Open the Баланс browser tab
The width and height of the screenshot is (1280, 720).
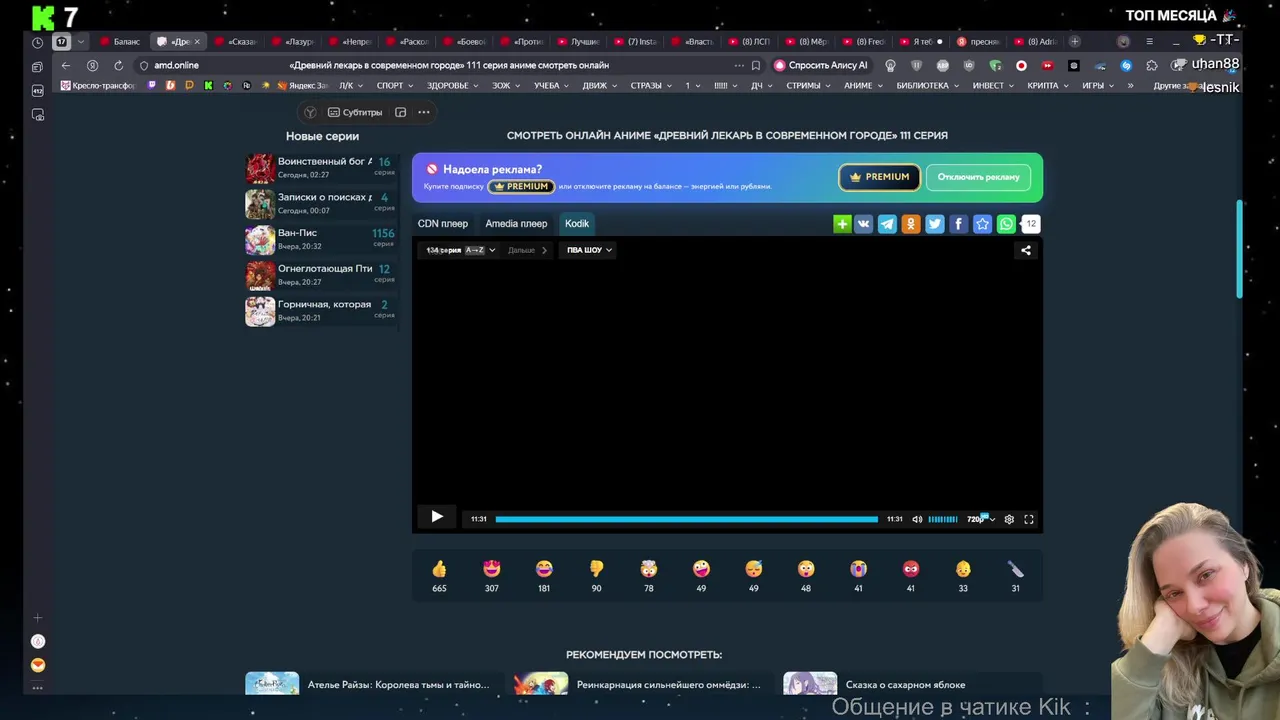click(121, 42)
